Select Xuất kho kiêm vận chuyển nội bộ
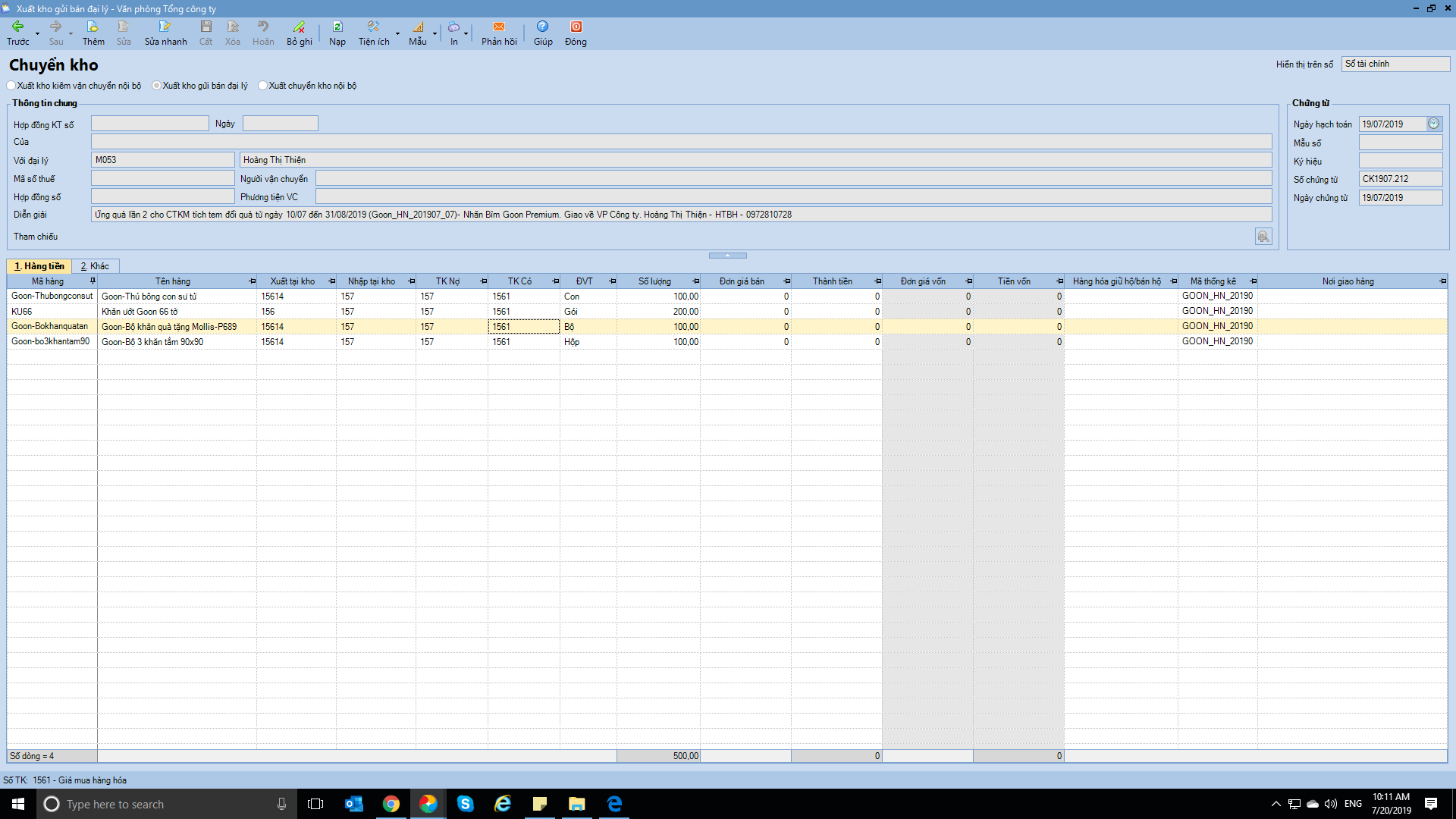The width and height of the screenshot is (1456, 819). pyautogui.click(x=11, y=86)
